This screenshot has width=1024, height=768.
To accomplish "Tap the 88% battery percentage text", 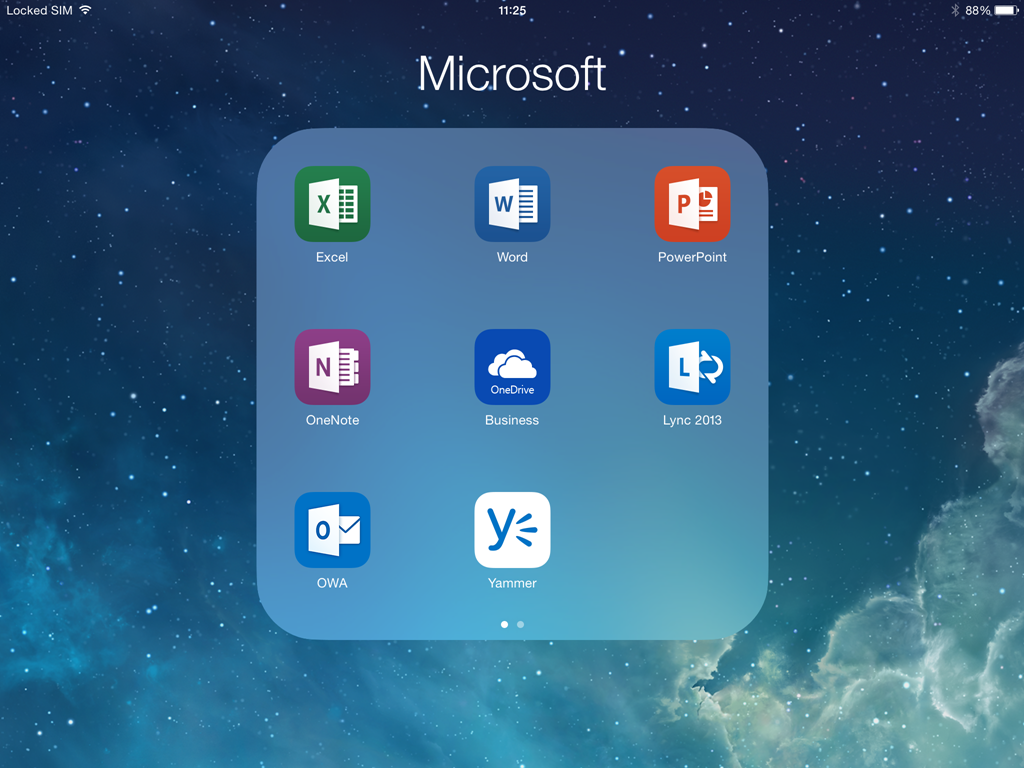I will (x=978, y=10).
